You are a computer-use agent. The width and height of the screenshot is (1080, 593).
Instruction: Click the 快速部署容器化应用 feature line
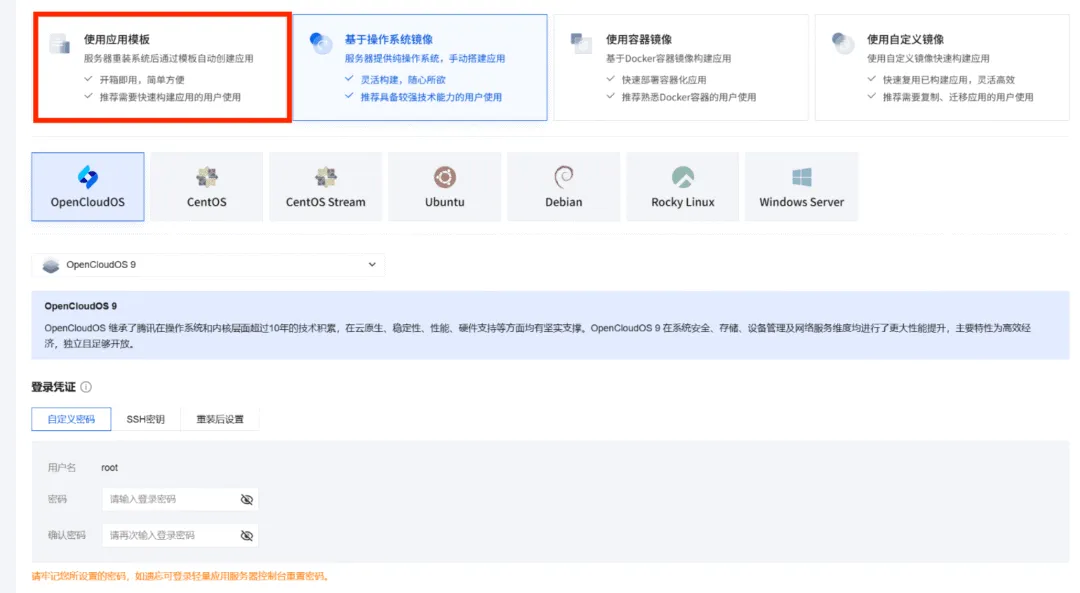pyautogui.click(x=664, y=80)
